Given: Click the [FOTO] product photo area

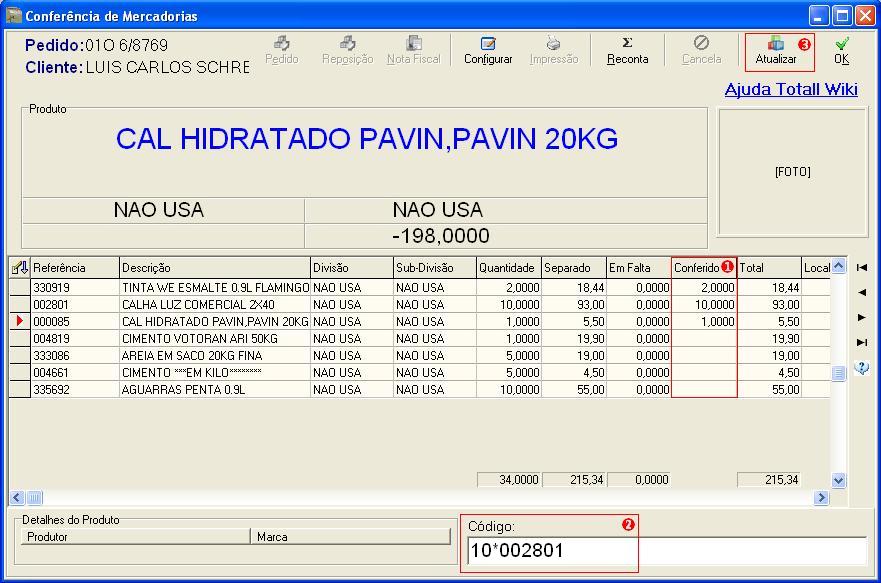Looking at the screenshot, I should (793, 171).
